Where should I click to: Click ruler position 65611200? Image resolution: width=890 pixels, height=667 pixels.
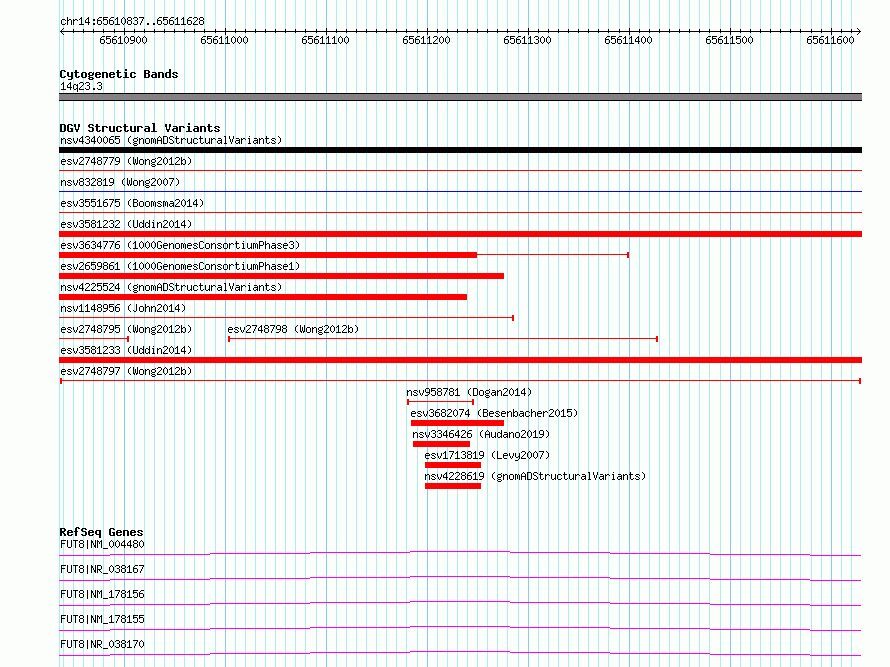[426, 40]
